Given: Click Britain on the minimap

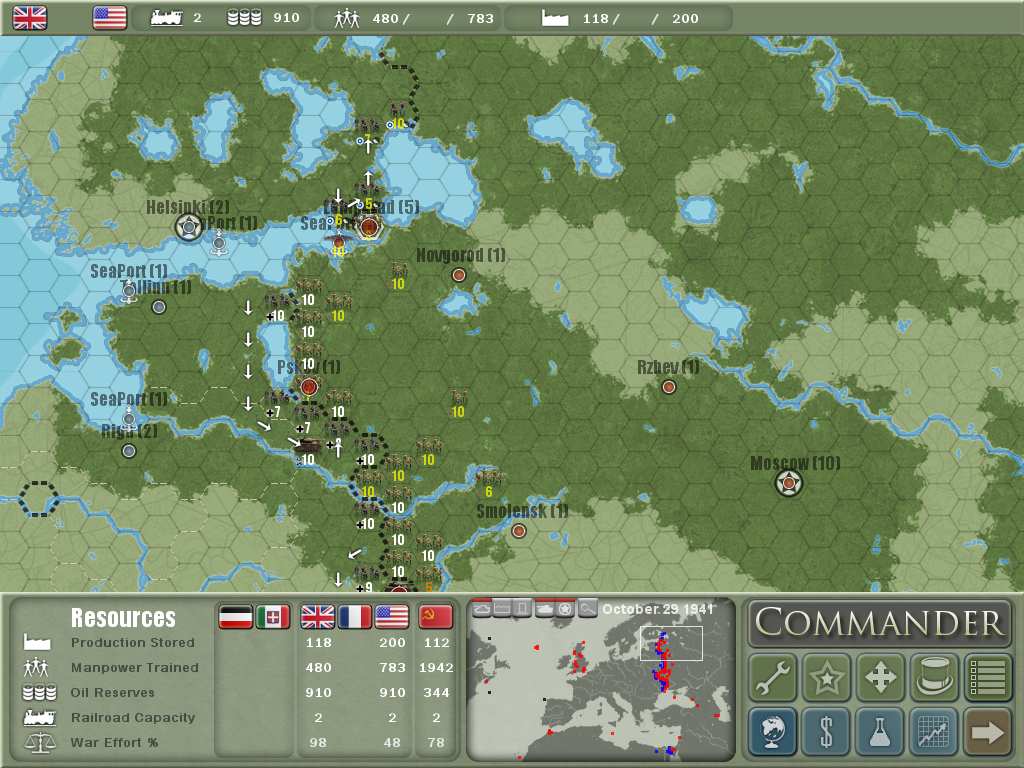Looking at the screenshot, I should 579,656.
